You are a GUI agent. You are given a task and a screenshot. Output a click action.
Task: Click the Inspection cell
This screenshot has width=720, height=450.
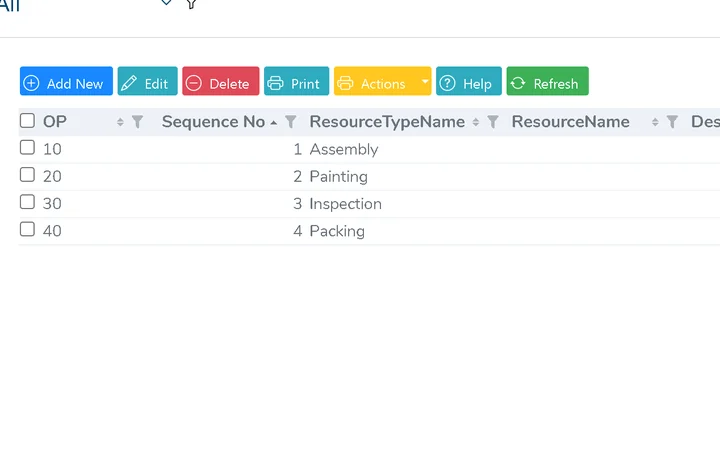pyautogui.click(x=346, y=203)
